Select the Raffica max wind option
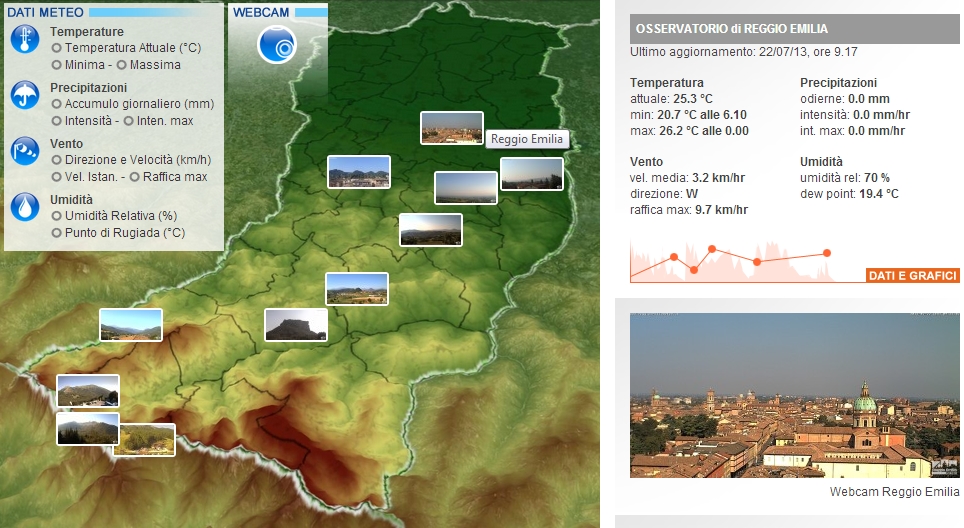The width and height of the screenshot is (964, 528). tap(134, 177)
